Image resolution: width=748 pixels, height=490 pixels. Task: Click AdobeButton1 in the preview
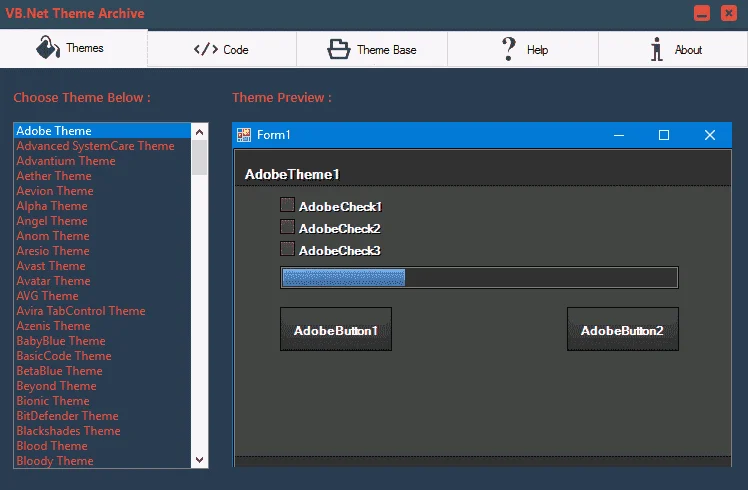tap(336, 329)
